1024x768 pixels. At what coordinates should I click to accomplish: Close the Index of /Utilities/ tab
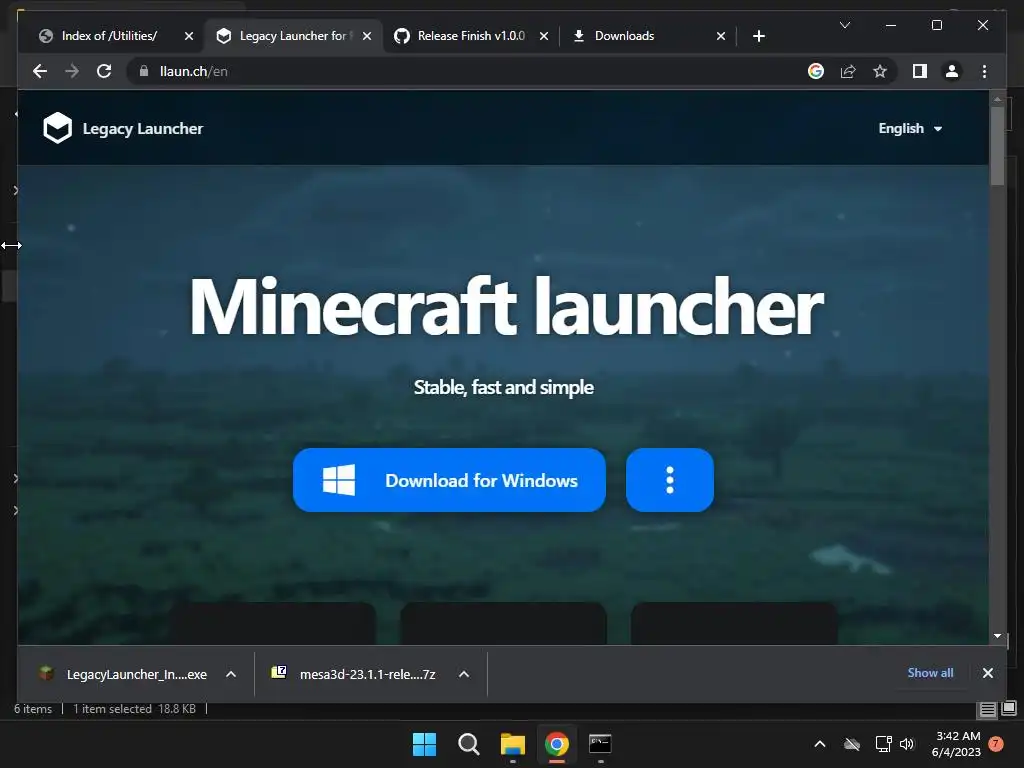pyautogui.click(x=189, y=36)
